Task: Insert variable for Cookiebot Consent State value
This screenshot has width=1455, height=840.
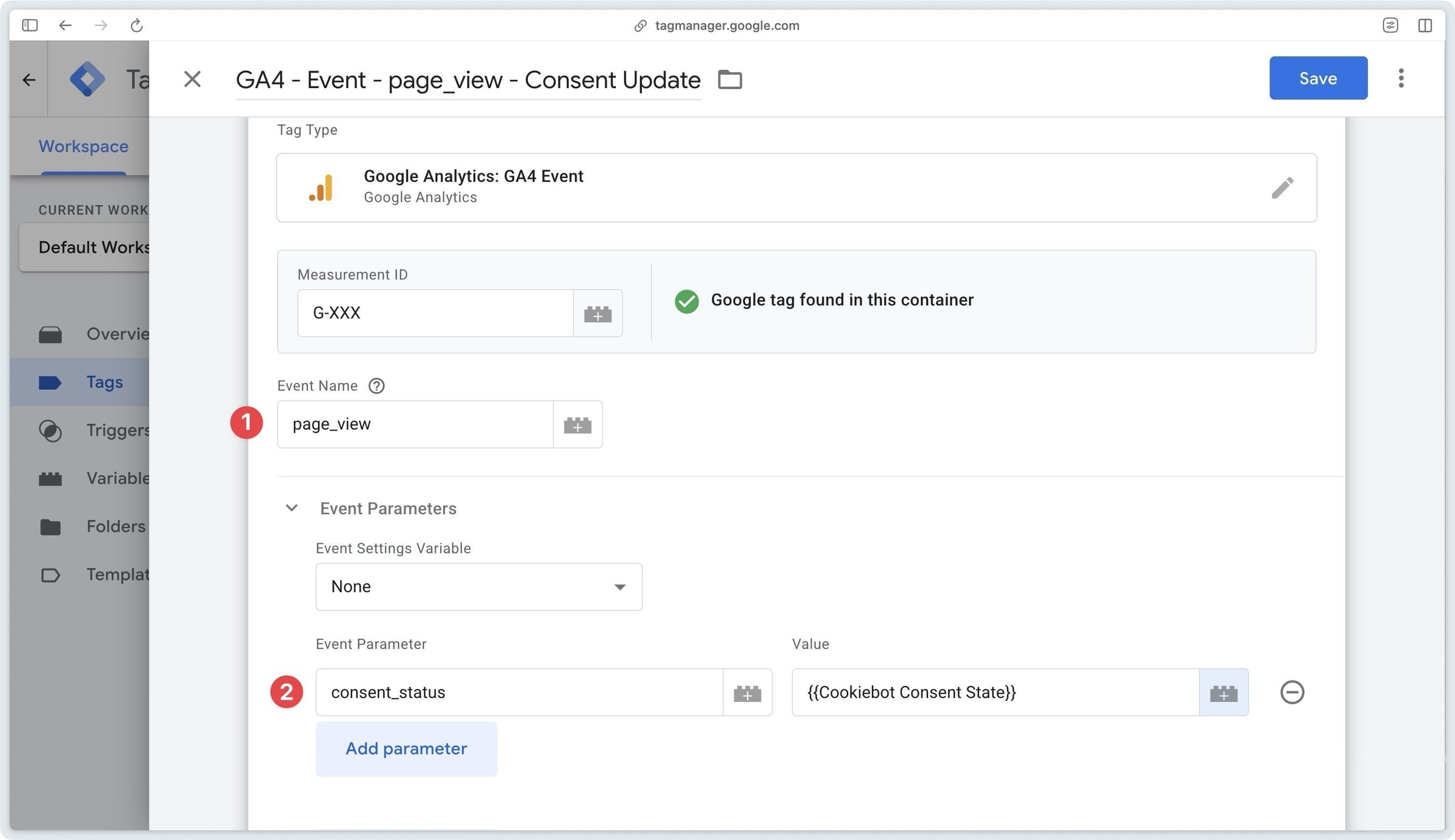Action: coord(1223,693)
